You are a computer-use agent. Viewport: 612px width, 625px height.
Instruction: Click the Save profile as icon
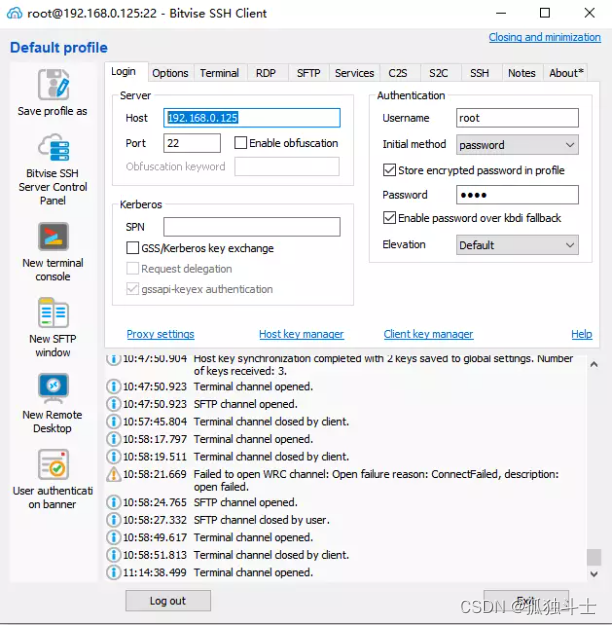(x=53, y=85)
